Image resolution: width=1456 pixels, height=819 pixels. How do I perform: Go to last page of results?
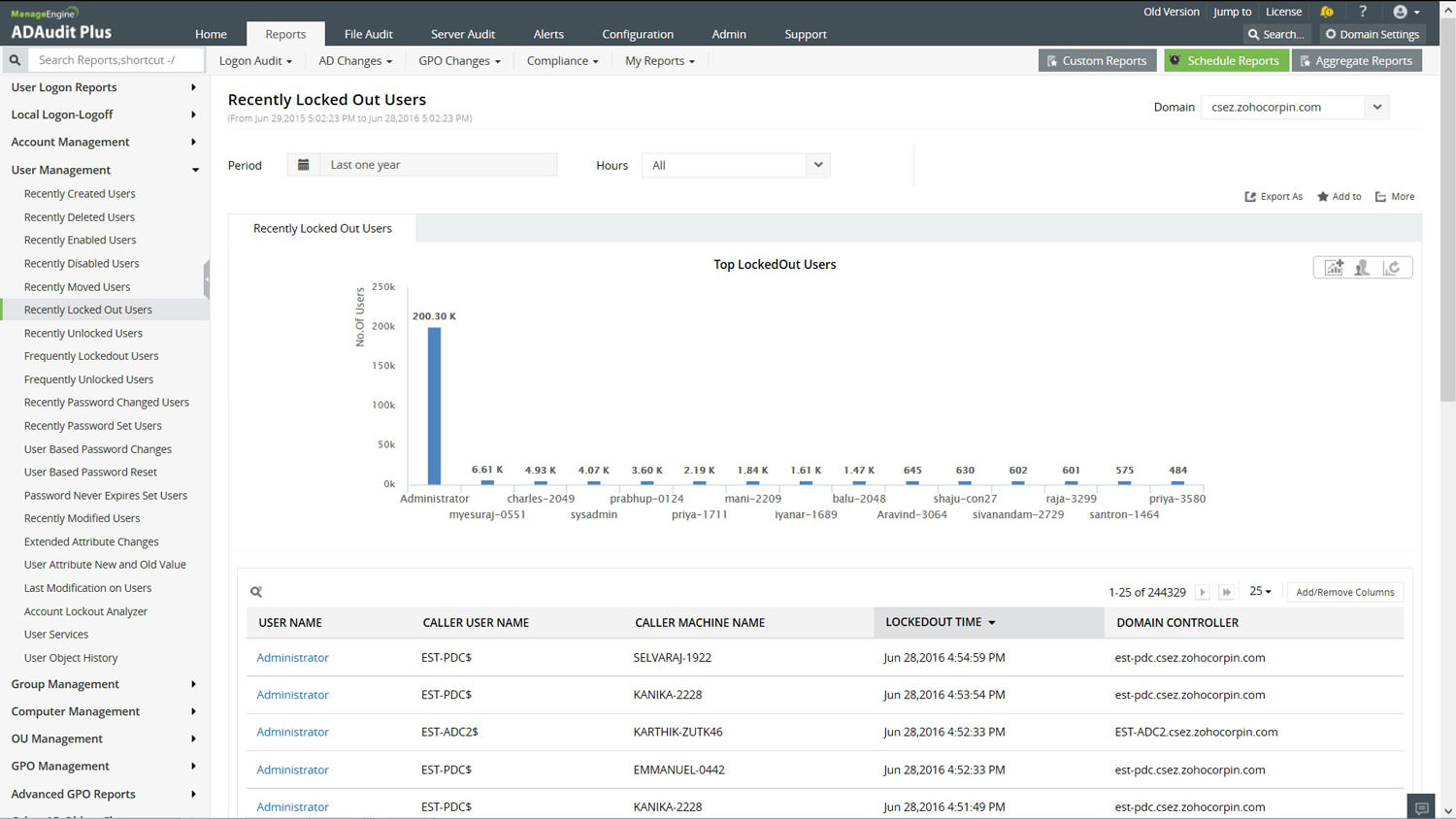tap(1226, 592)
